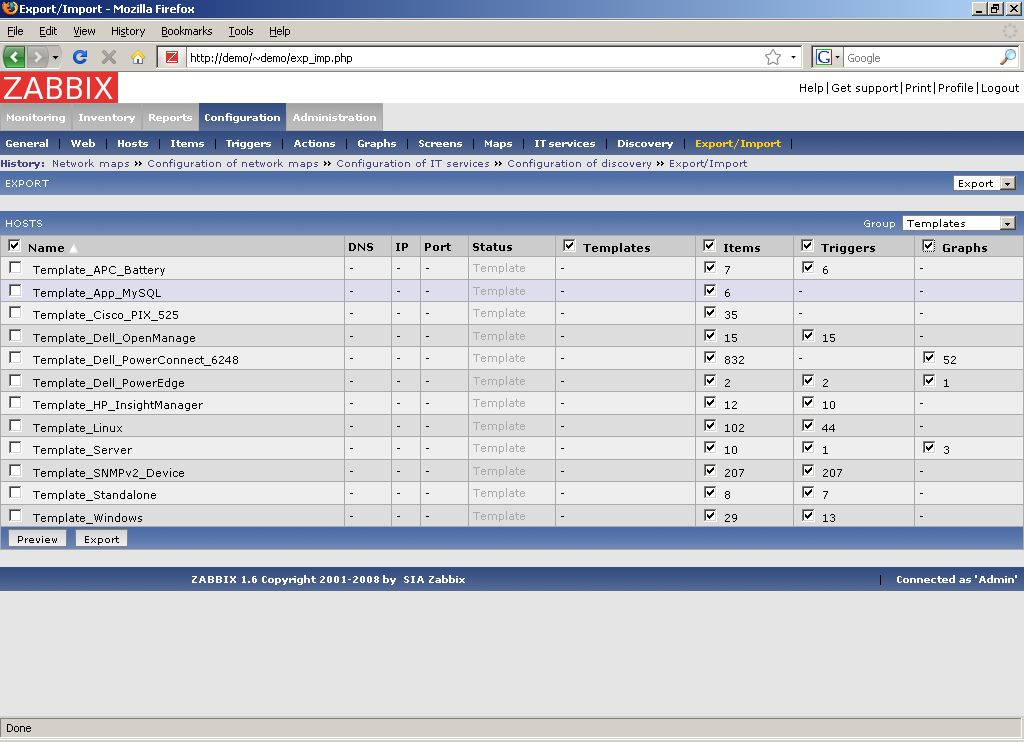Uncheck Items checkbox for Template_Dell_PowerConnect_6248
This screenshot has width=1024, height=742.
710,357
